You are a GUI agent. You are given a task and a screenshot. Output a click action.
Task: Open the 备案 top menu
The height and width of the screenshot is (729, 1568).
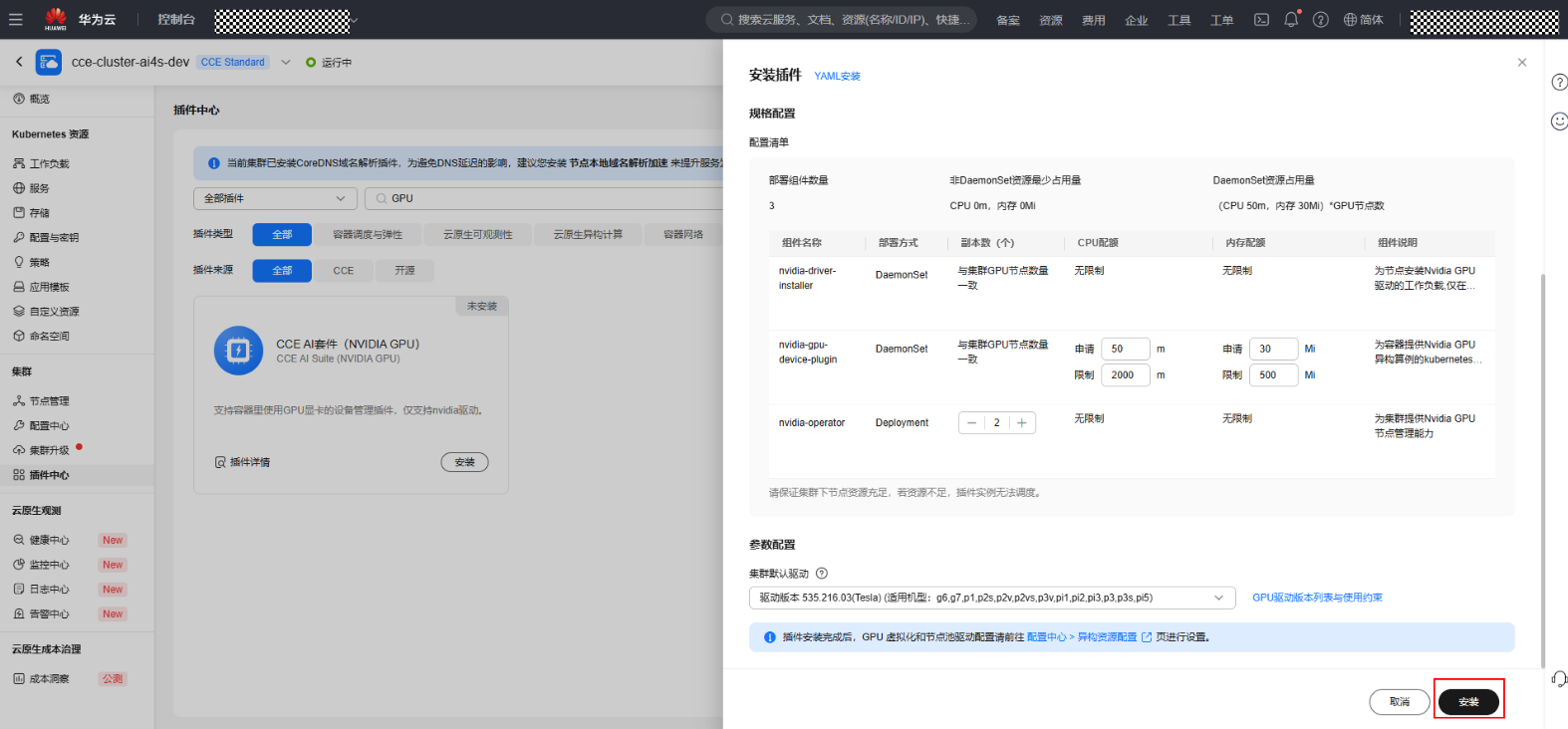(x=1008, y=20)
